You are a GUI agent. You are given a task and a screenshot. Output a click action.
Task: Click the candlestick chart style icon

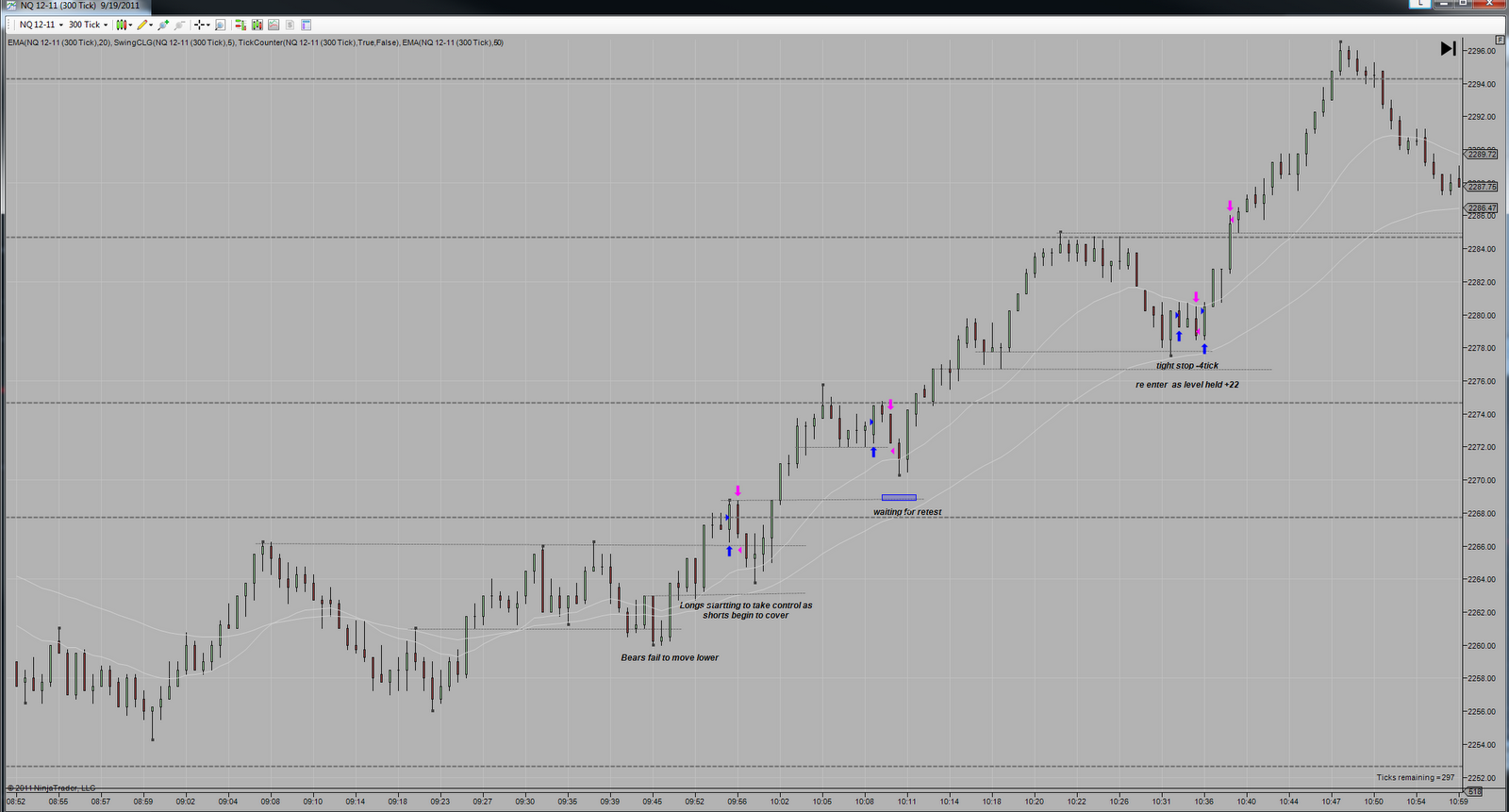pyautogui.click(x=121, y=25)
